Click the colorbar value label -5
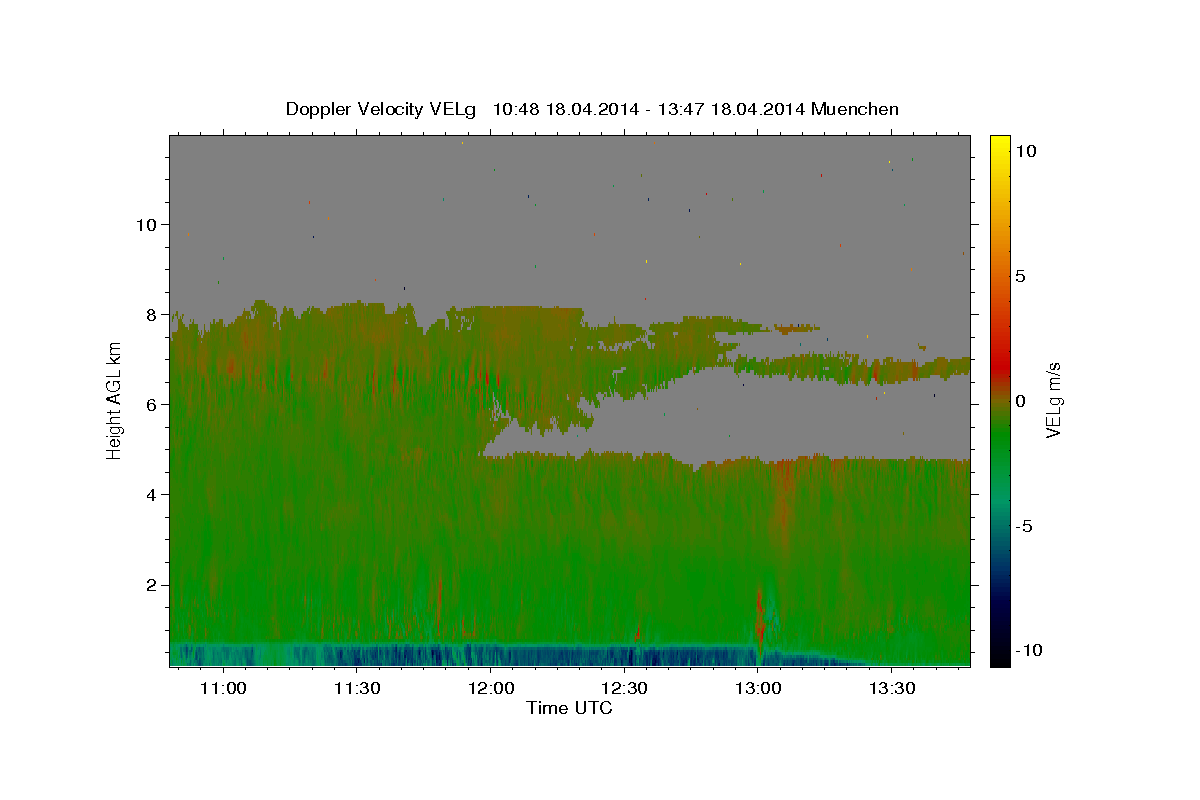 [1024, 526]
